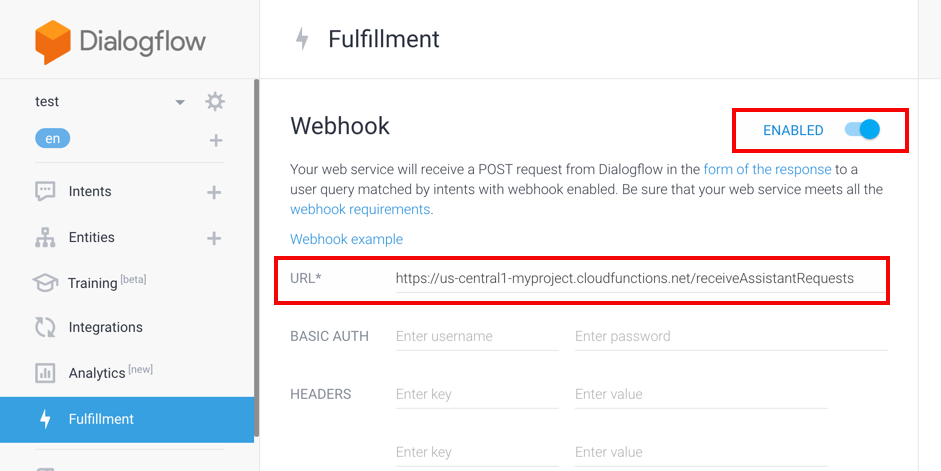Add a new language with plus icon

(215, 140)
